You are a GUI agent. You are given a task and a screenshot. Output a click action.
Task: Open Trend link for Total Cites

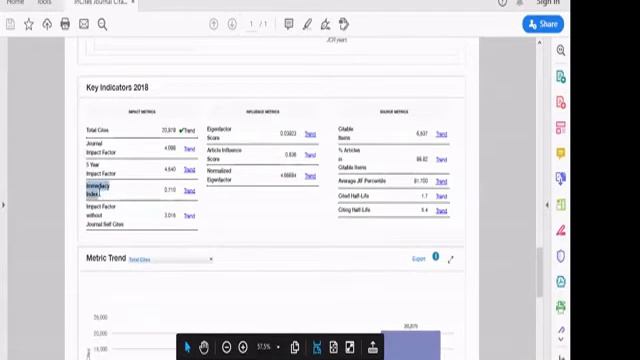[189, 131]
